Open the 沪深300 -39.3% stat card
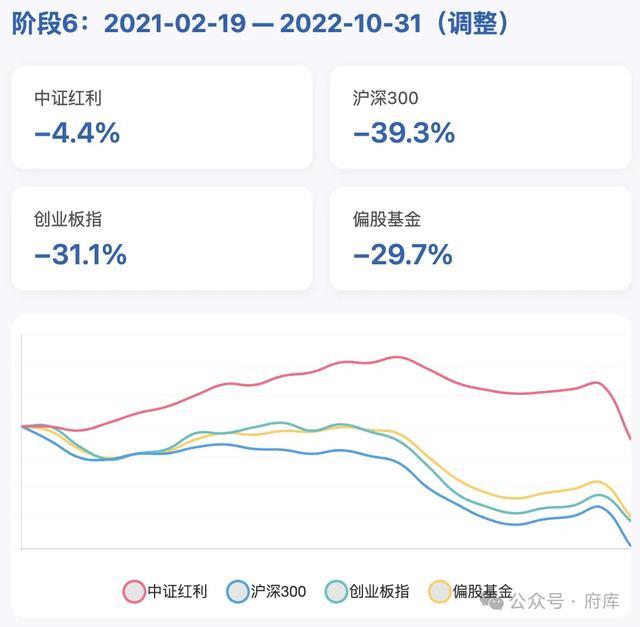Screen dimensions: 640x627 [x=480, y=117]
